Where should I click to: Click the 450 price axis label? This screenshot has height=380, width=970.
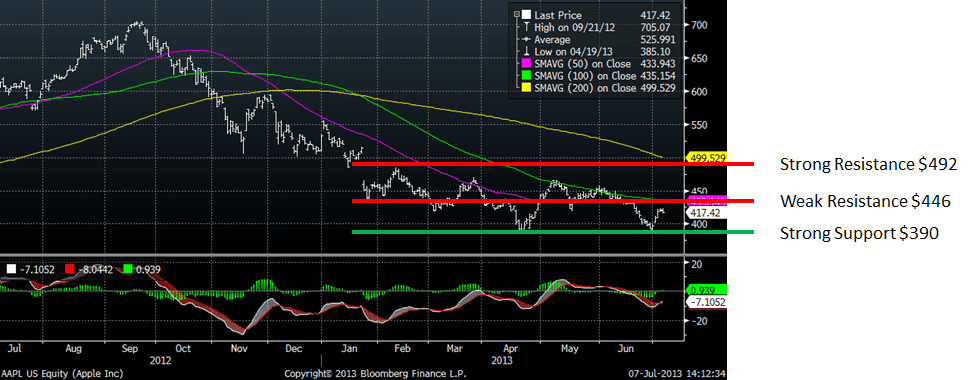click(698, 191)
